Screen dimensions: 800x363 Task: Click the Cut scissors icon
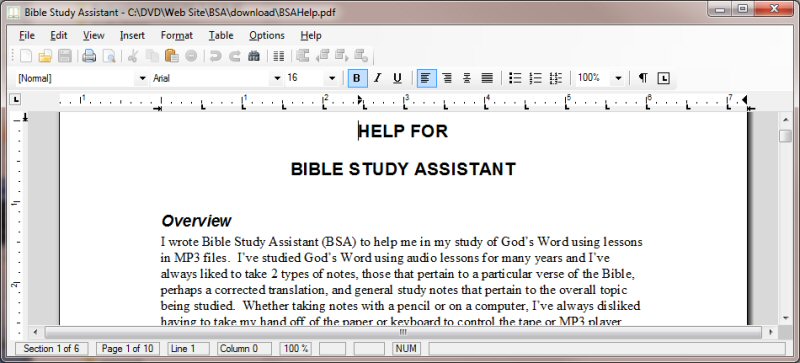(133, 56)
